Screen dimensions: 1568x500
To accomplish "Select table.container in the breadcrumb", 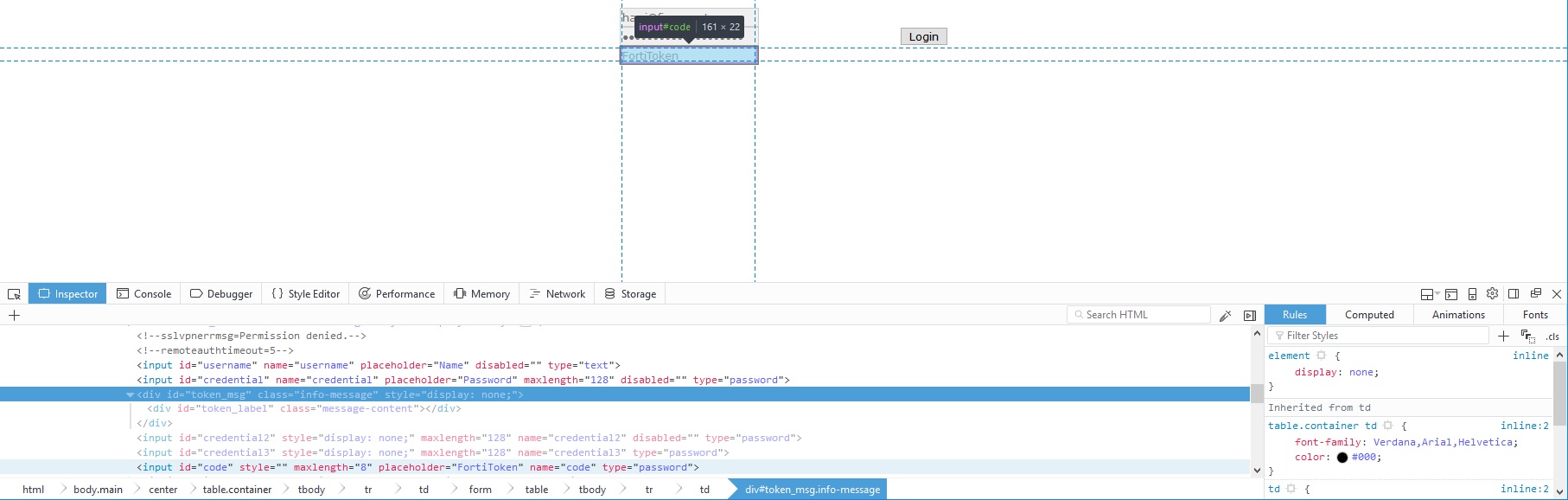I will click(x=237, y=490).
